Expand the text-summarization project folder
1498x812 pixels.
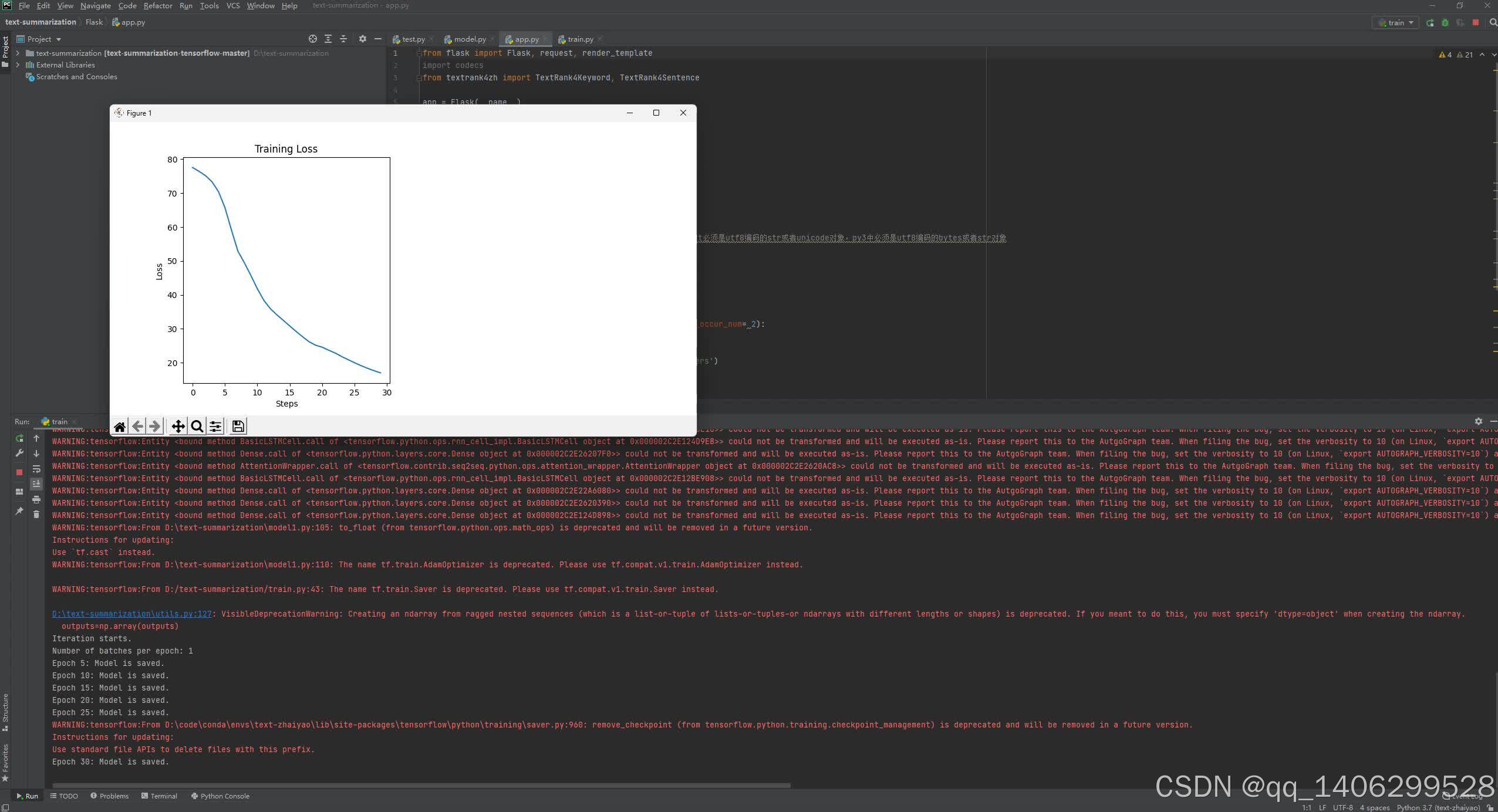point(18,53)
